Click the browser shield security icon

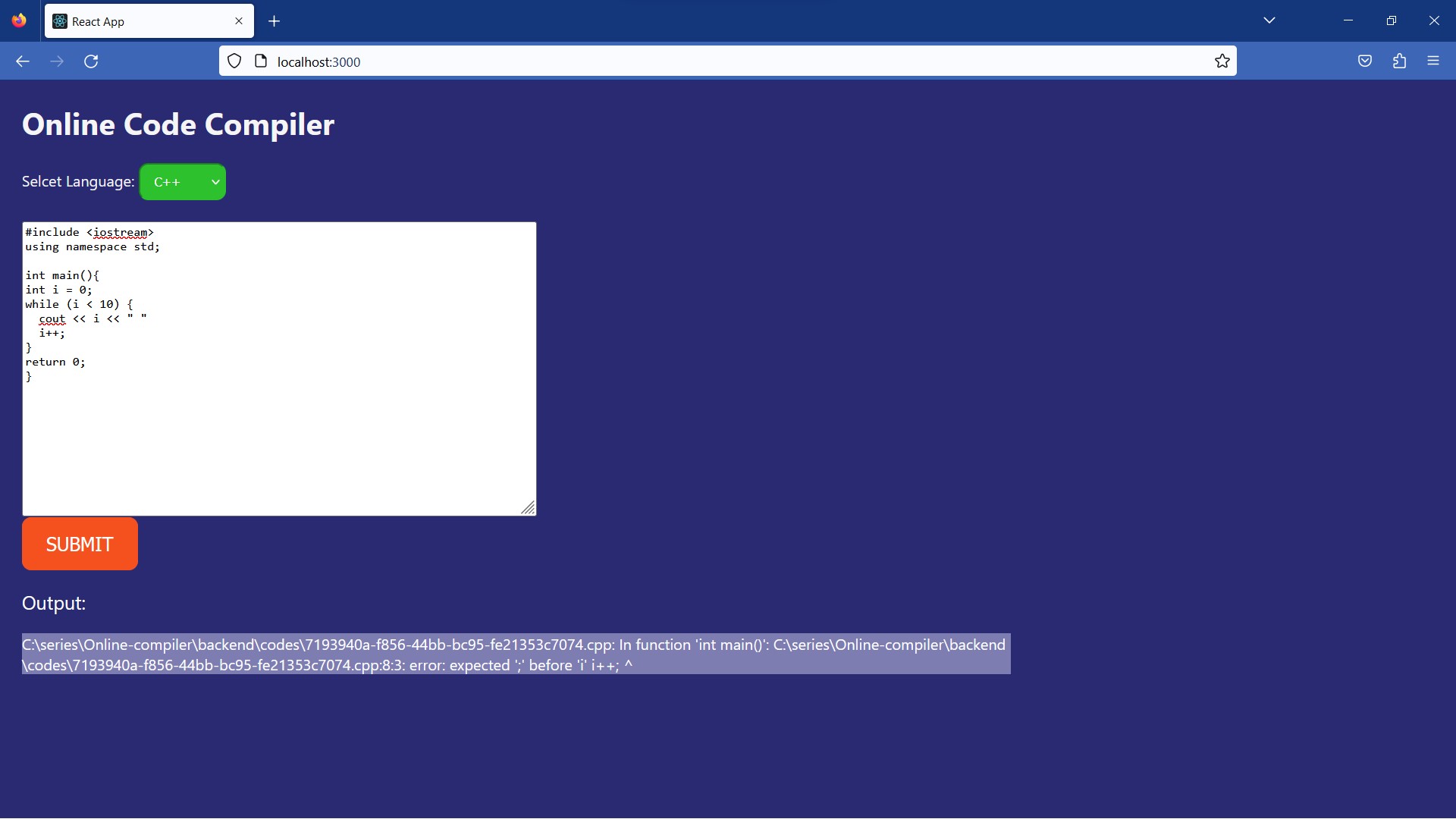click(234, 61)
